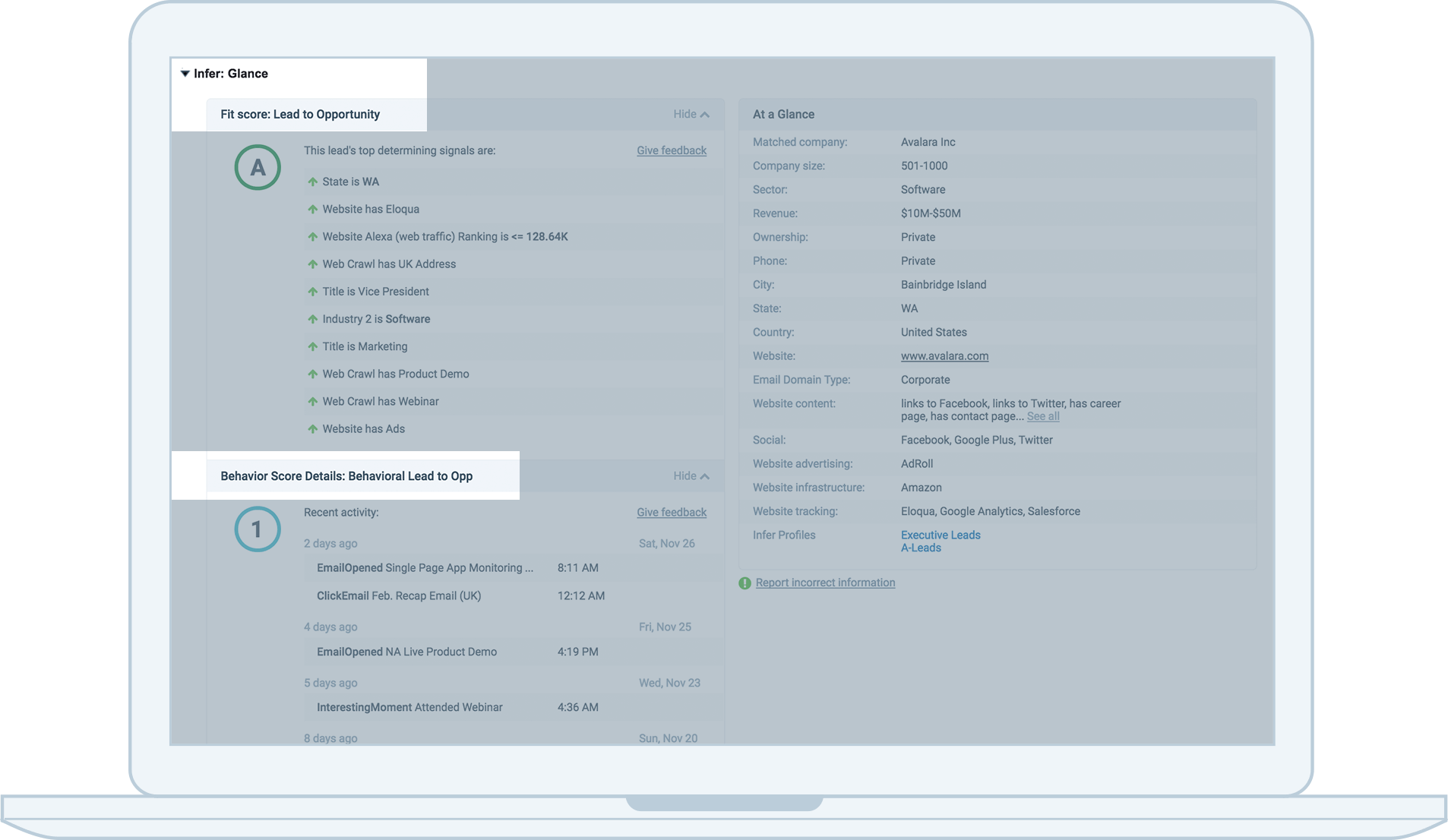Screen dimensions: 1448x840
Task: Select company size value 501-1000
Action: tap(924, 166)
